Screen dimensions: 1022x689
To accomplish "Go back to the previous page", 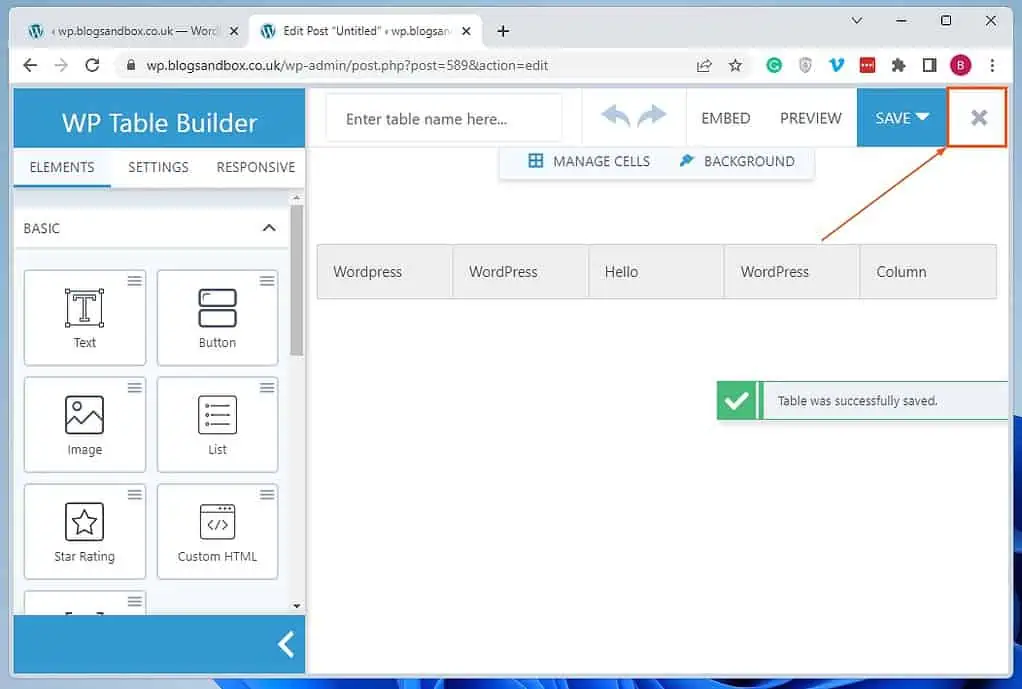I will pos(30,65).
